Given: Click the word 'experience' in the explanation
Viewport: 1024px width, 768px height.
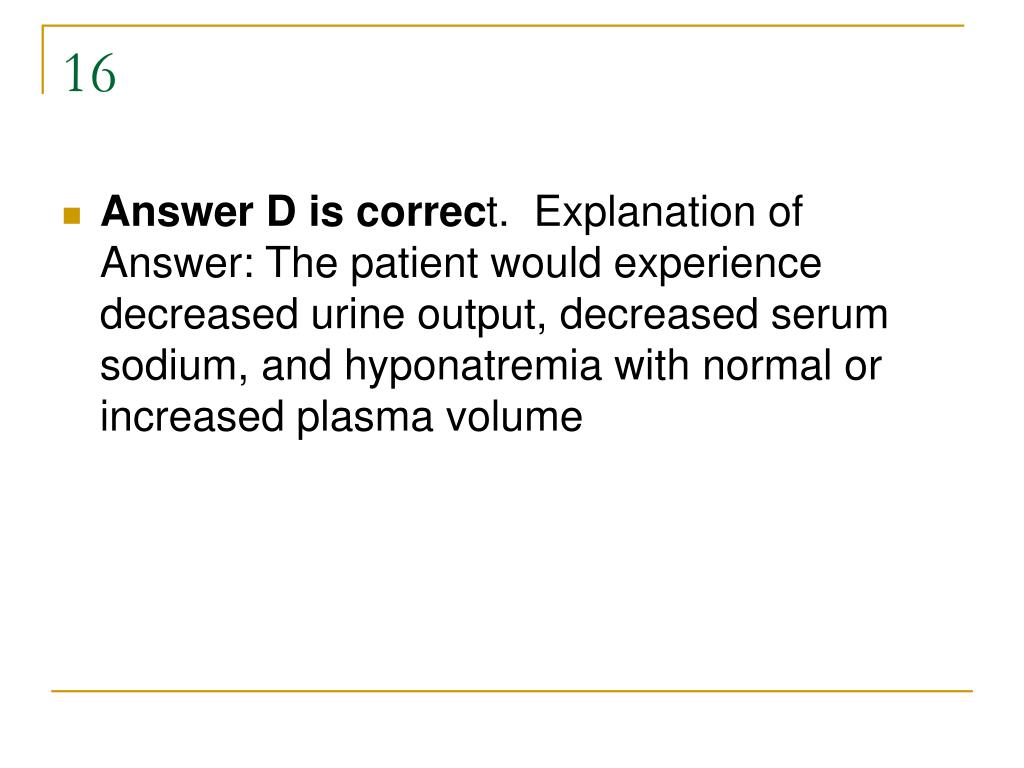Looking at the screenshot, I should click(x=718, y=263).
